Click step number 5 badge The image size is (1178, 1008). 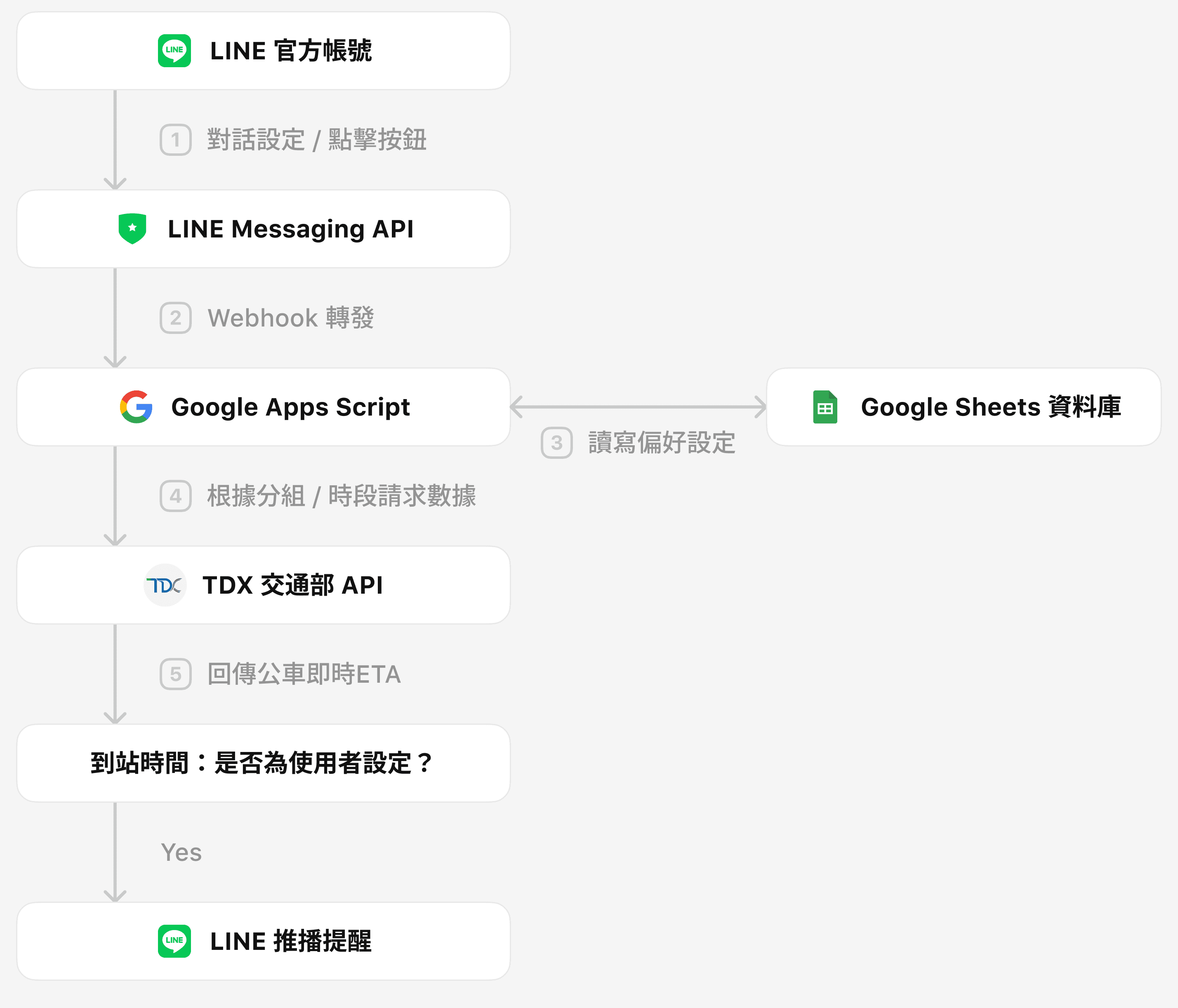[176, 674]
